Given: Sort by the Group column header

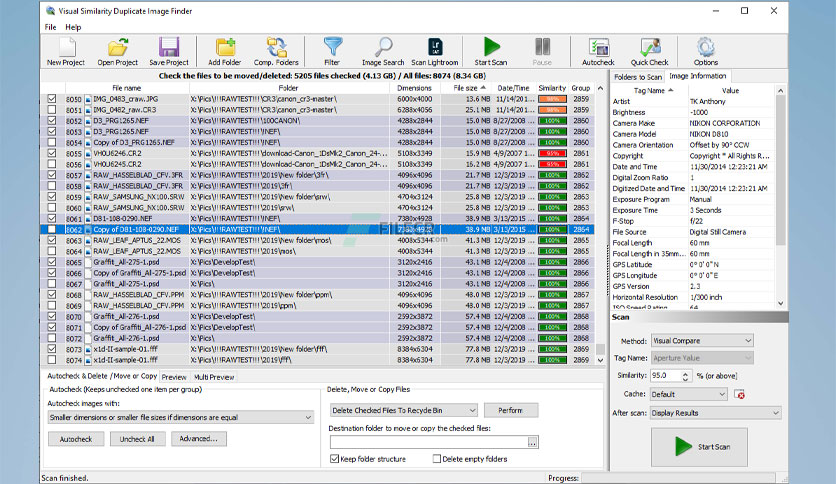Looking at the screenshot, I should pyautogui.click(x=581, y=88).
